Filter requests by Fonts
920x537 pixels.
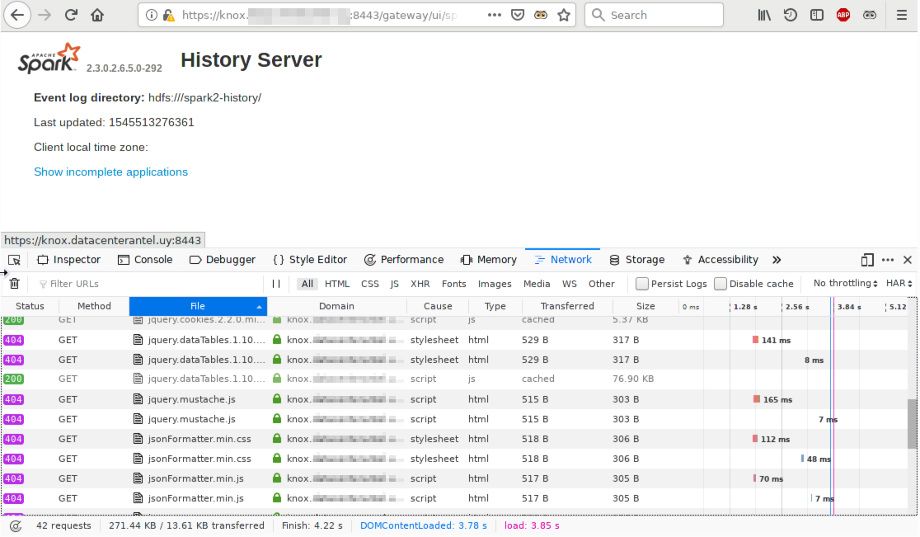click(454, 283)
